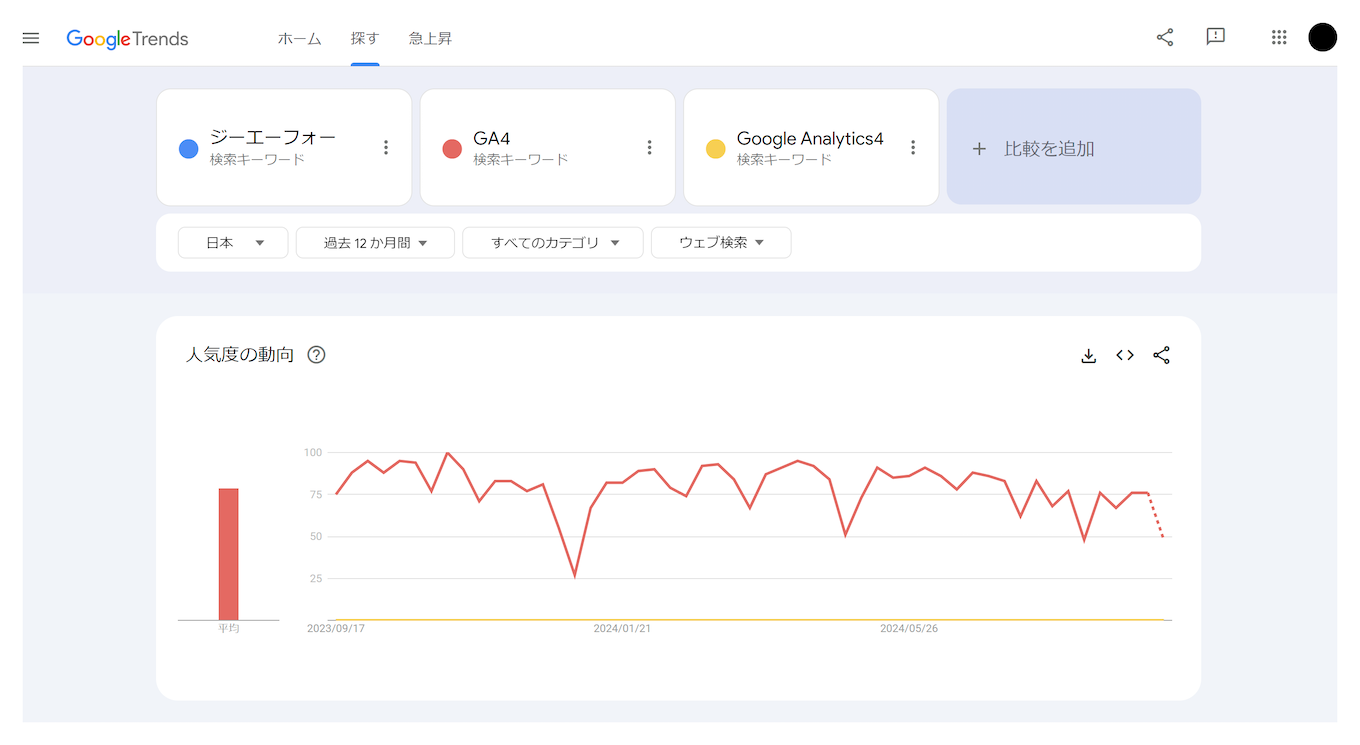The width and height of the screenshot is (1360, 745).
Task: Open the 日本 region dropdown
Action: 233,243
